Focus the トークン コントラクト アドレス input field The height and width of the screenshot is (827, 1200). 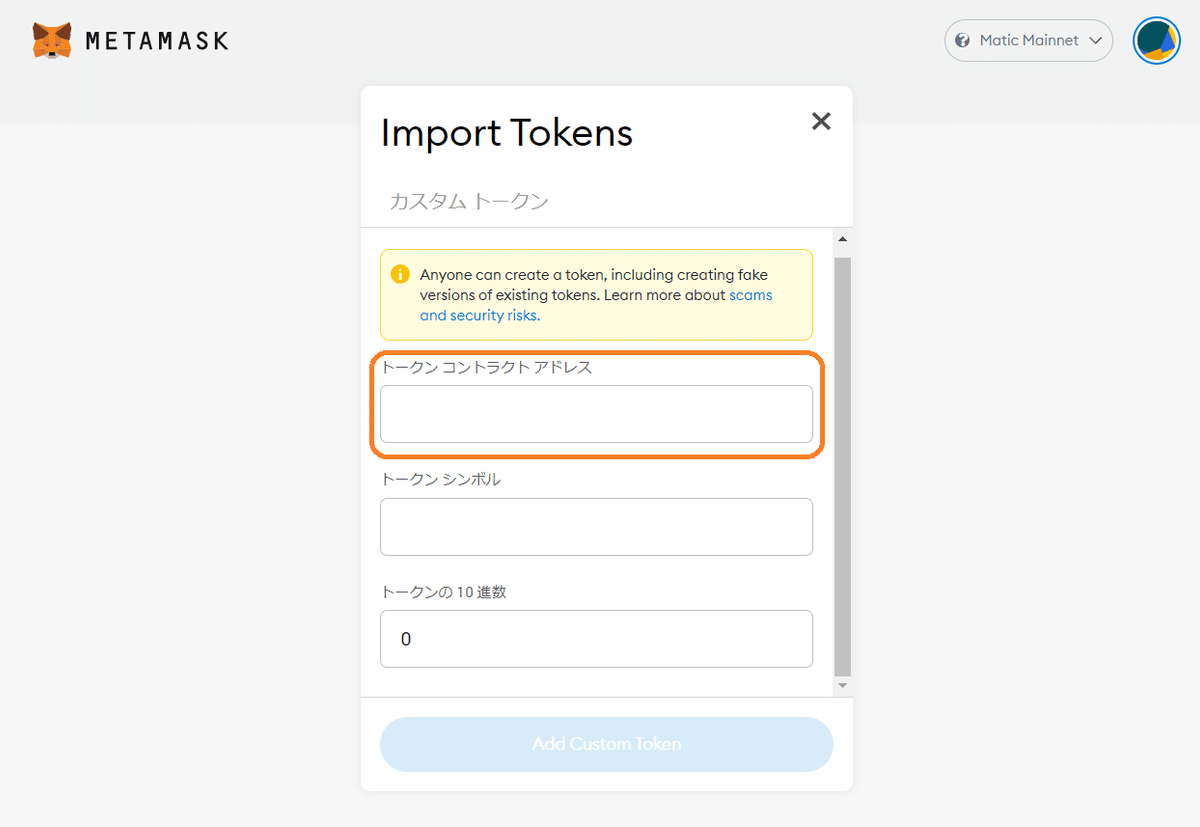tap(596, 414)
